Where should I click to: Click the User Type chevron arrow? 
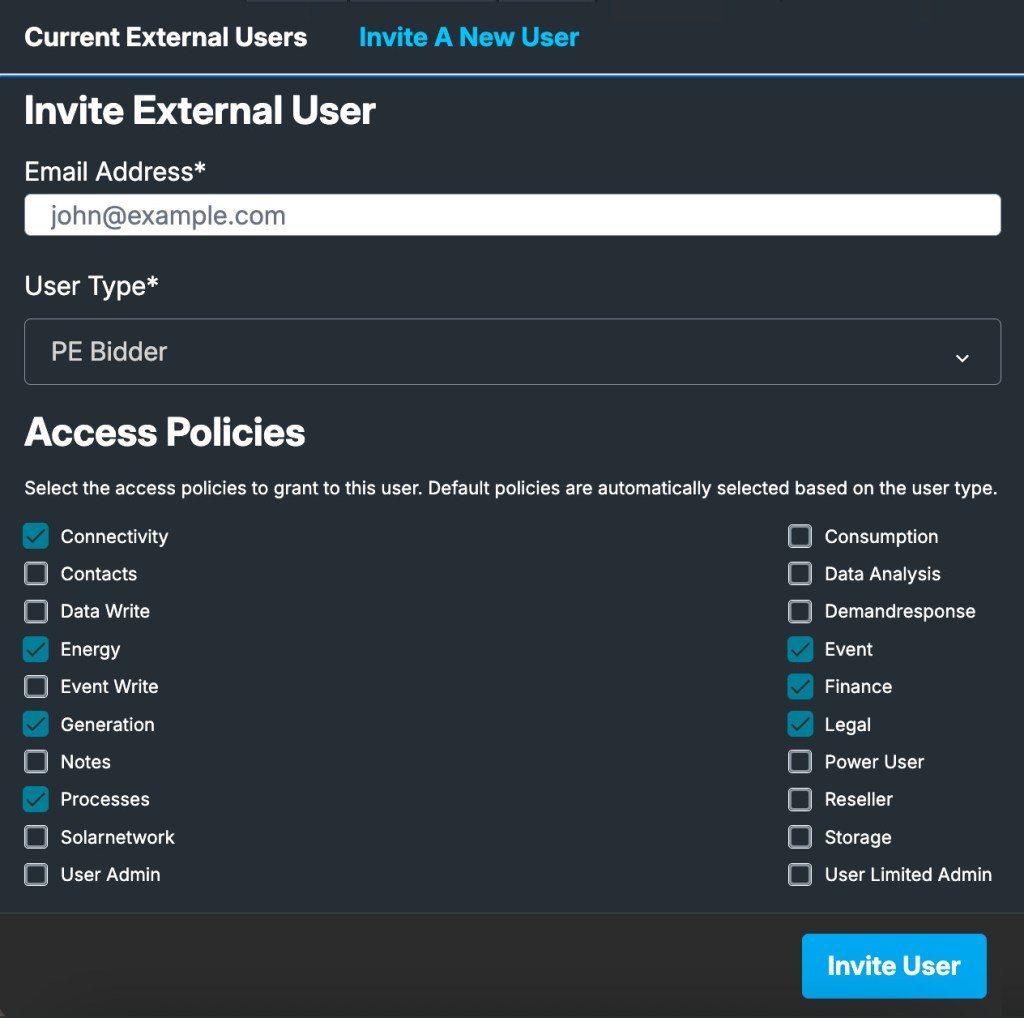(962, 358)
